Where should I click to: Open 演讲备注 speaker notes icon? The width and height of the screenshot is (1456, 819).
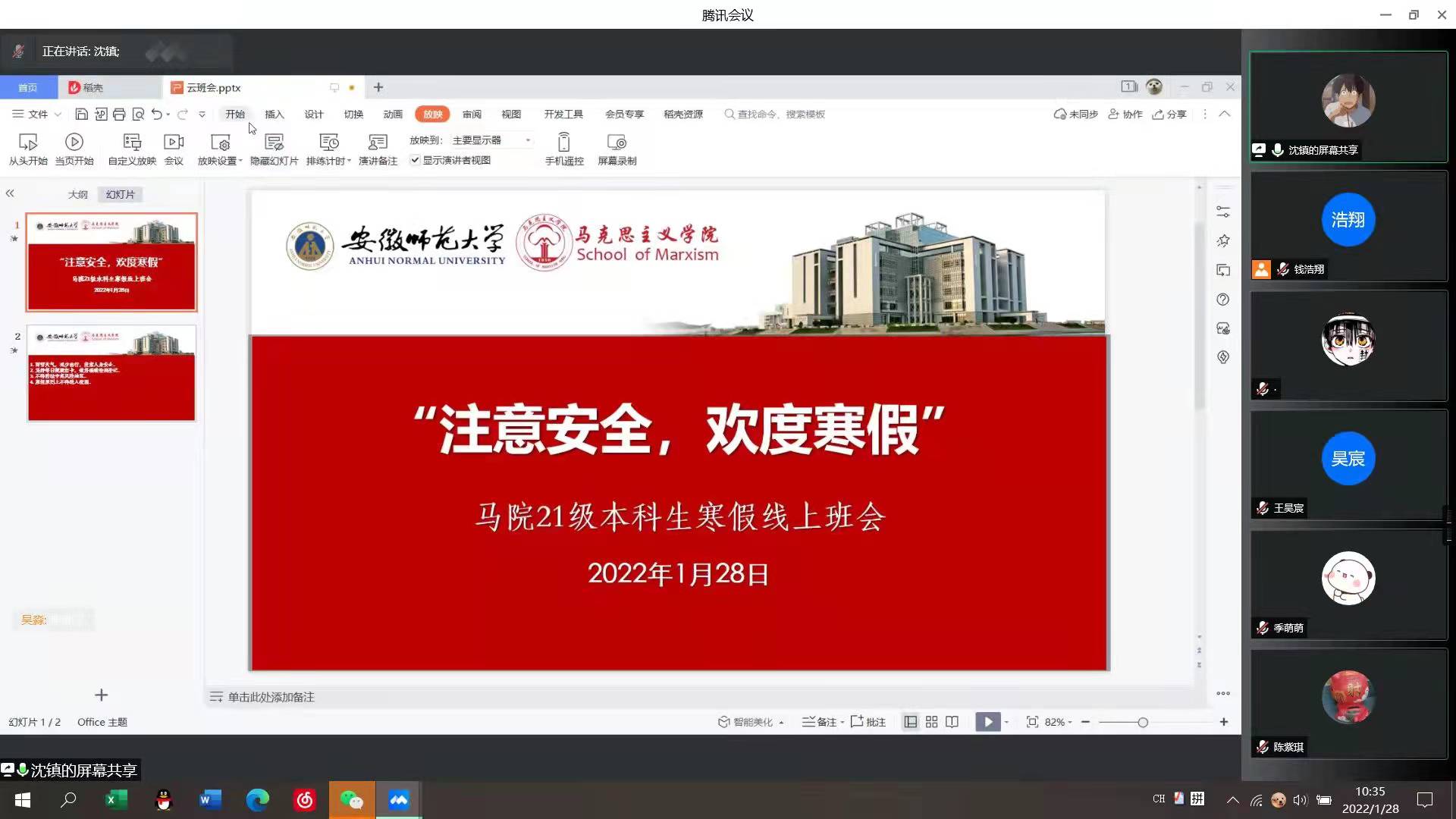378,143
